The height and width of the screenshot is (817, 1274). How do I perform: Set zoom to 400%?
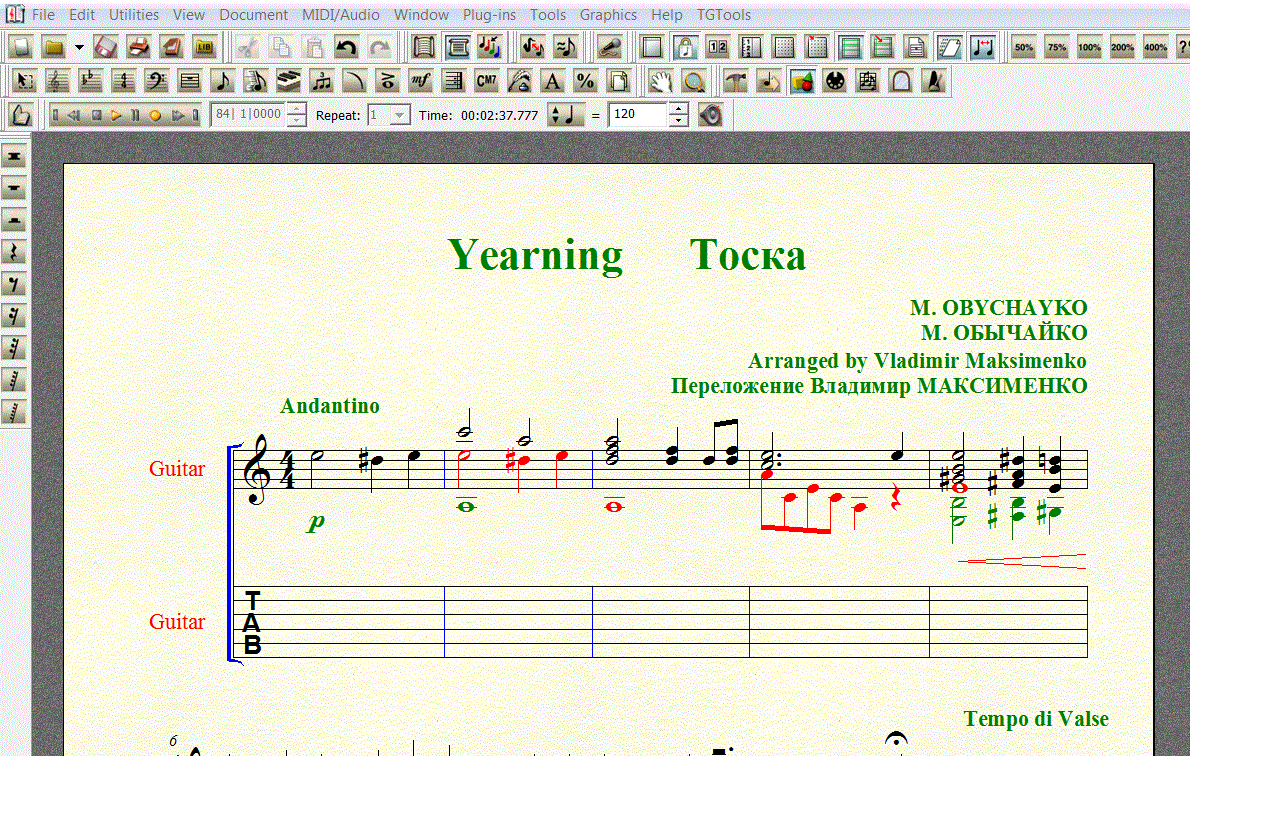(1155, 47)
